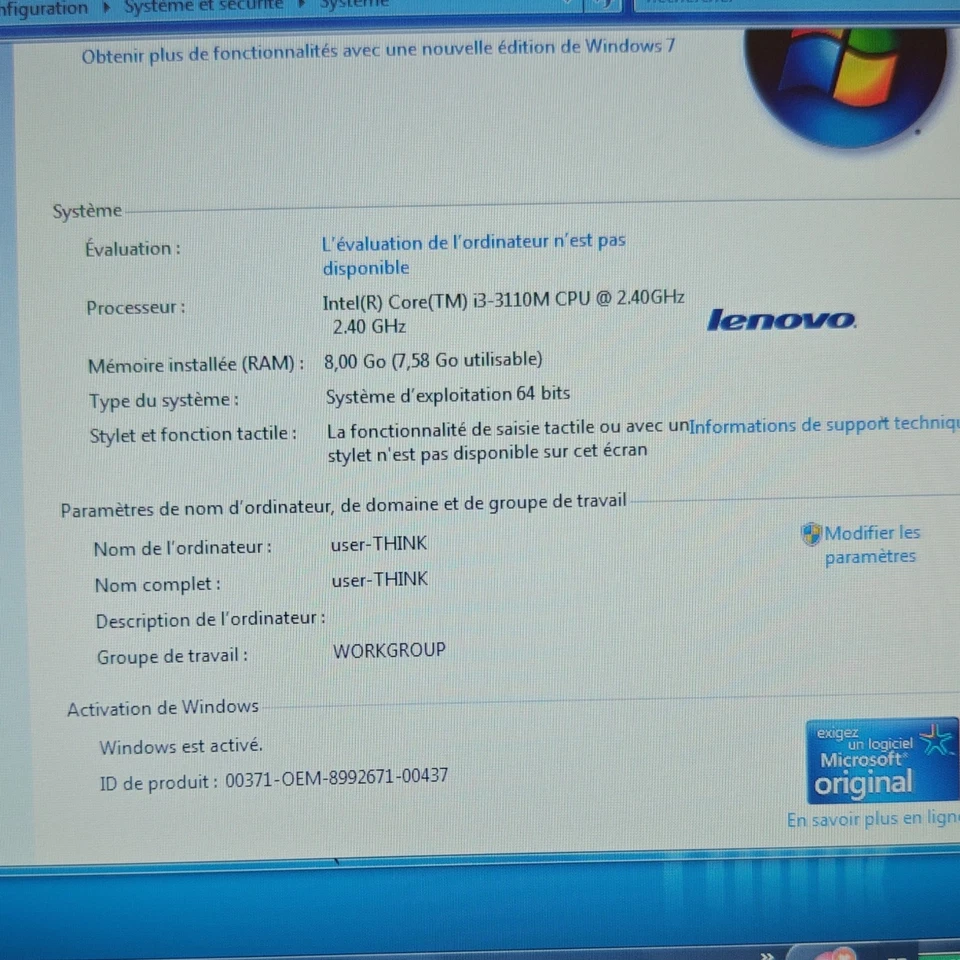Open Informations de support technique link
This screenshot has height=960, width=960.
click(824, 424)
